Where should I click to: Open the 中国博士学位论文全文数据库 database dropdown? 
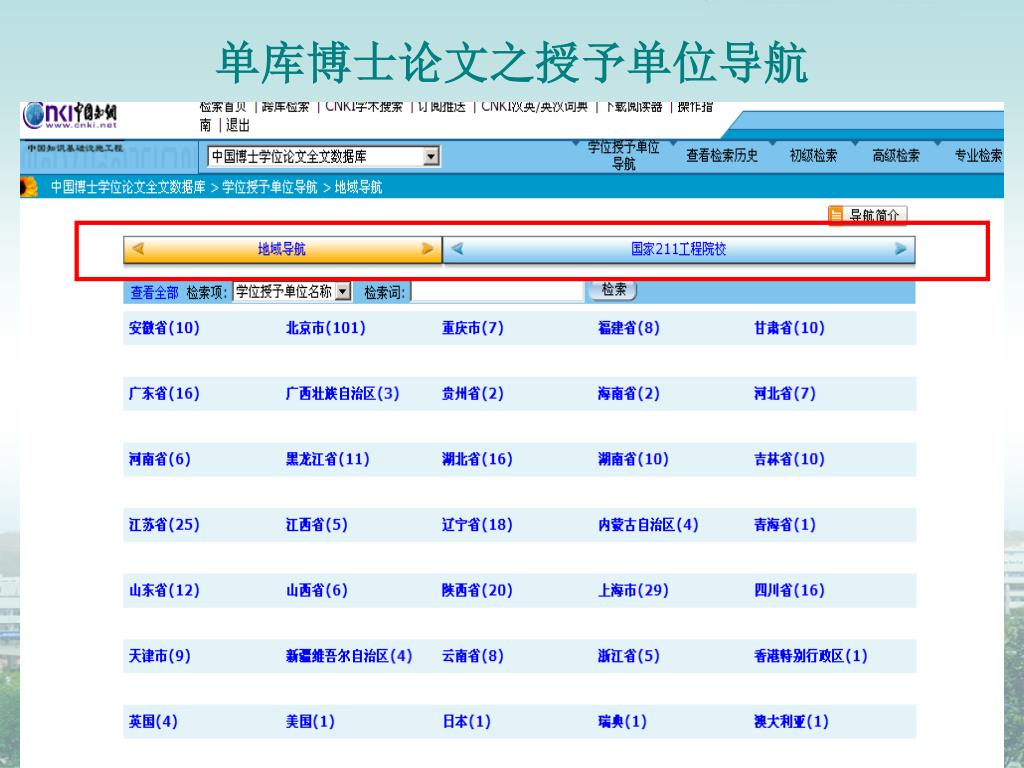431,157
